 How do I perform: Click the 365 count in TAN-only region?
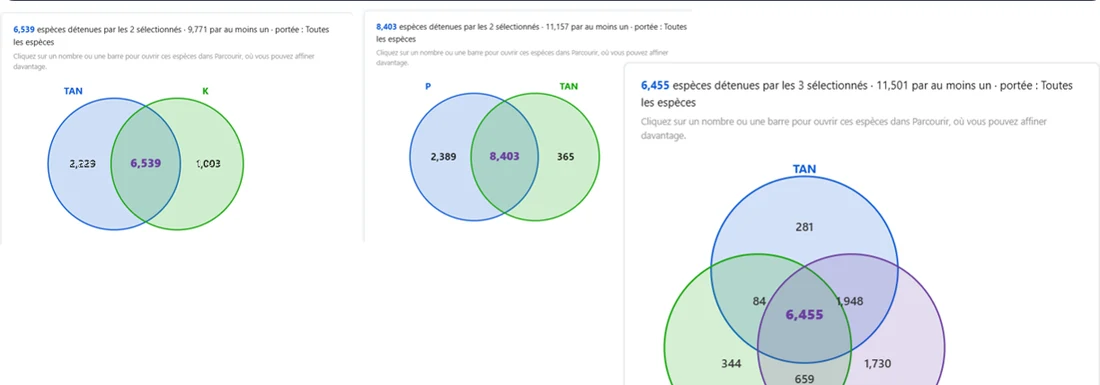[565, 156]
